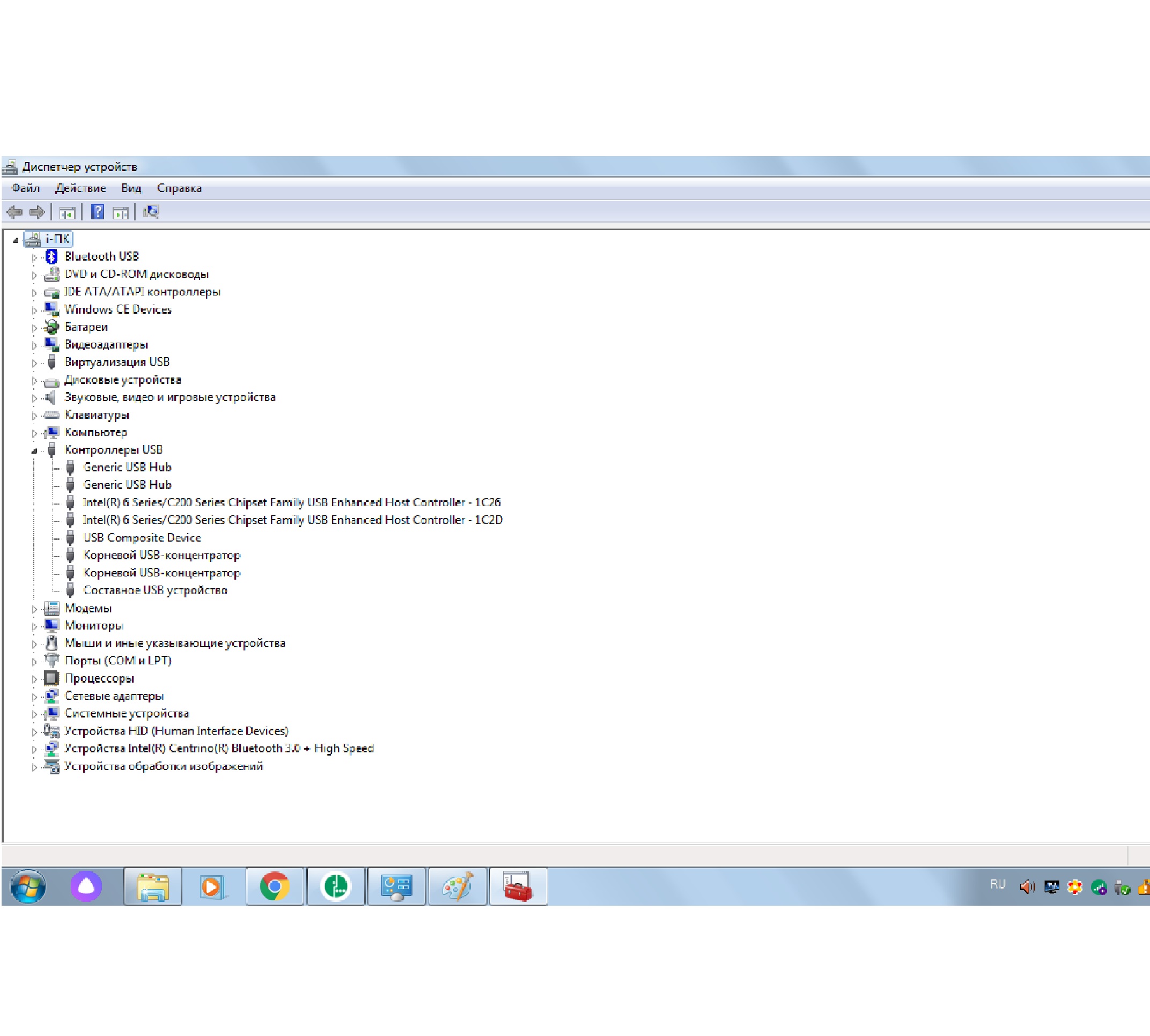This screenshot has height=1036, width=1150.
Task: Open Google Chrome from the taskbar
Action: point(275,886)
